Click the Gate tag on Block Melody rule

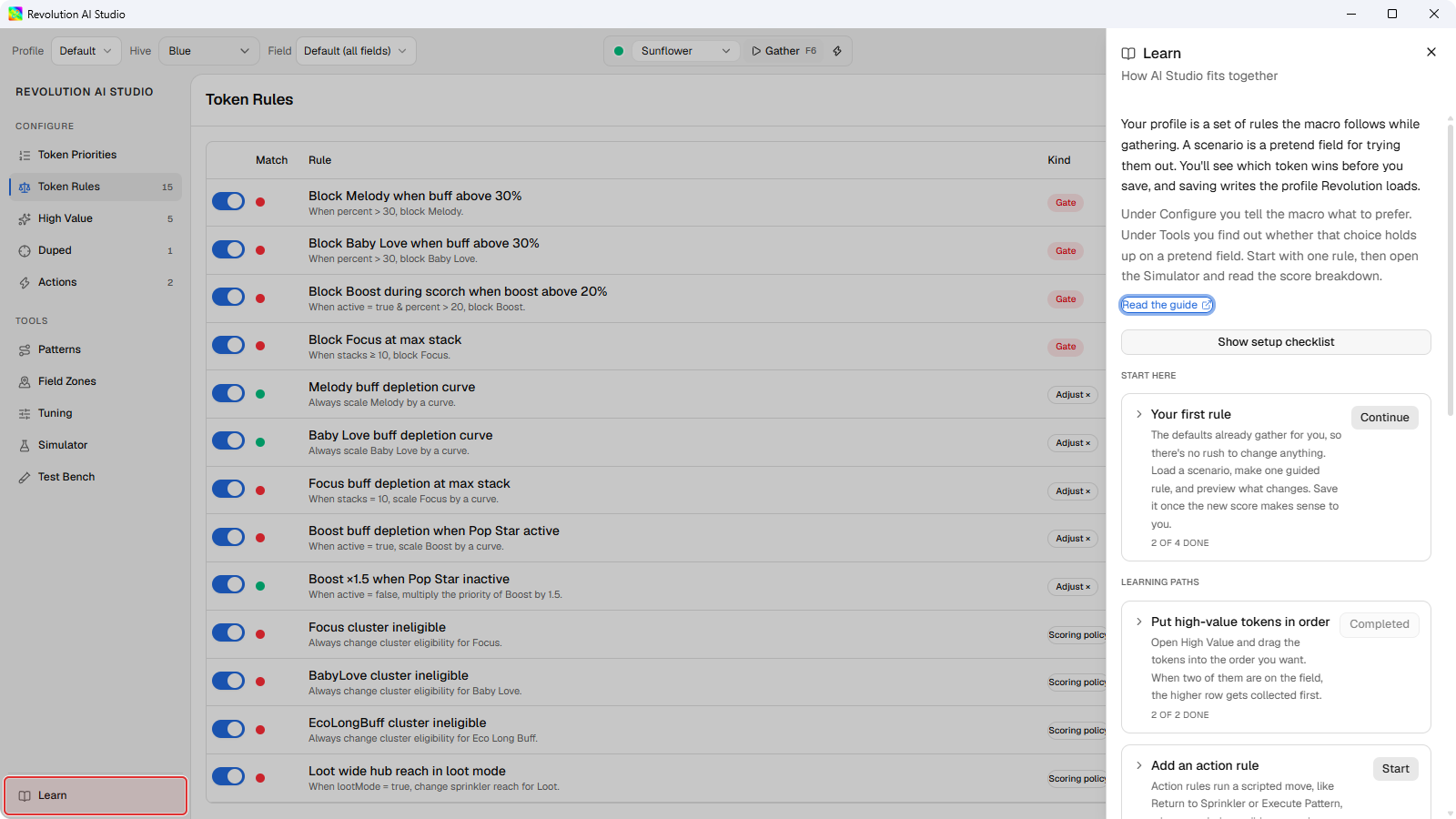[1066, 203]
